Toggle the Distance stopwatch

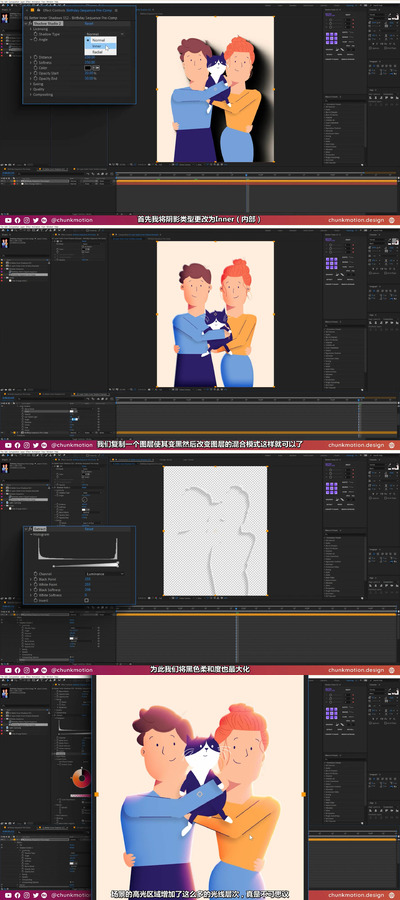pyautogui.click(x=36, y=57)
